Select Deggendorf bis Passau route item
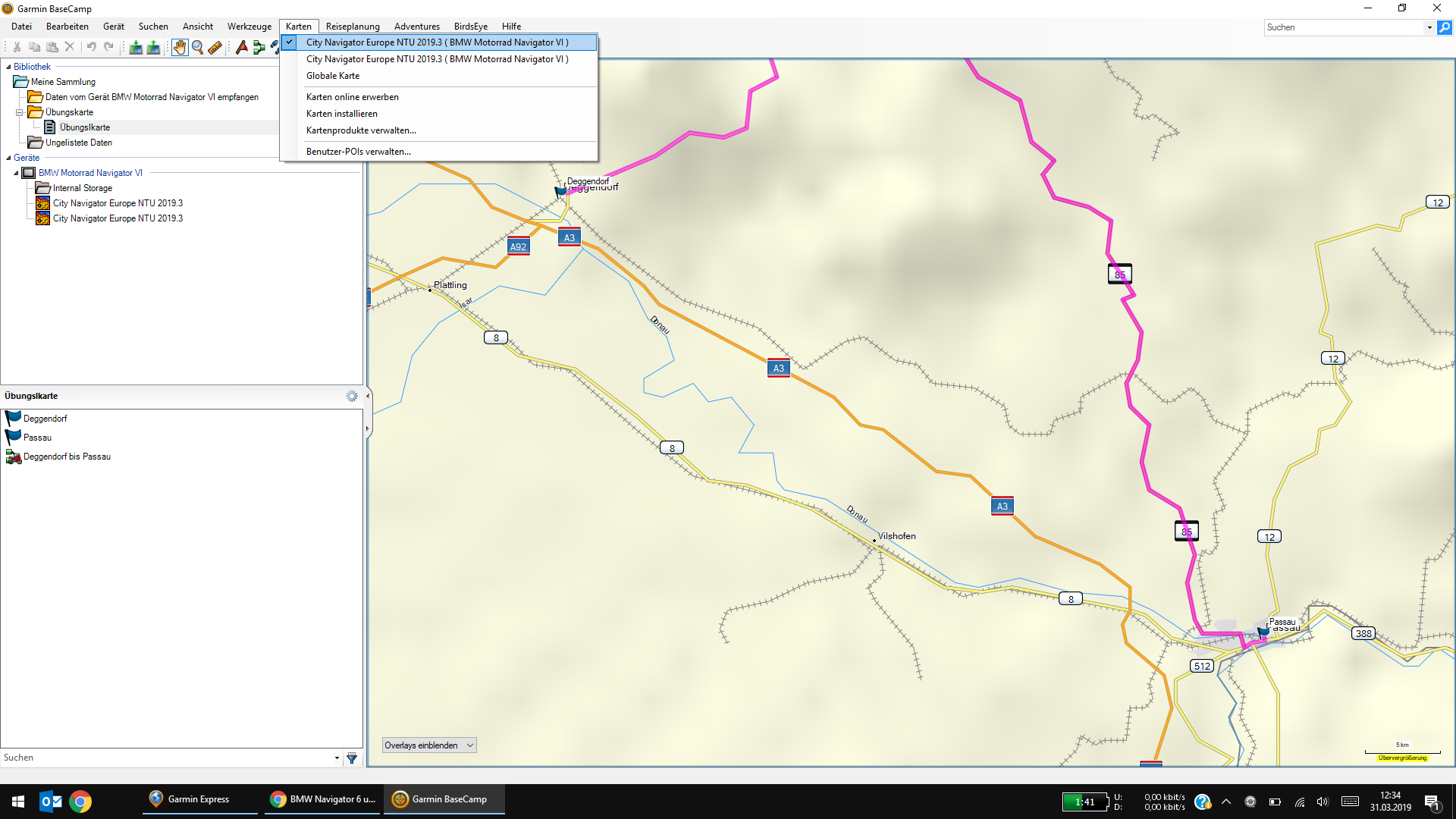The width and height of the screenshot is (1456, 819). tap(67, 457)
